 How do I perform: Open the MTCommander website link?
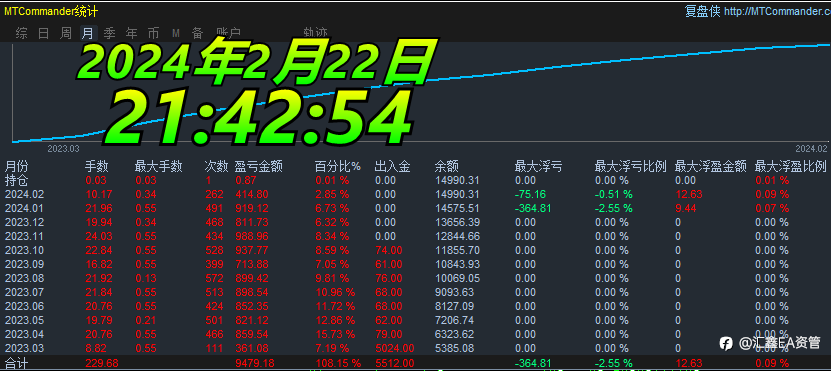click(777, 11)
